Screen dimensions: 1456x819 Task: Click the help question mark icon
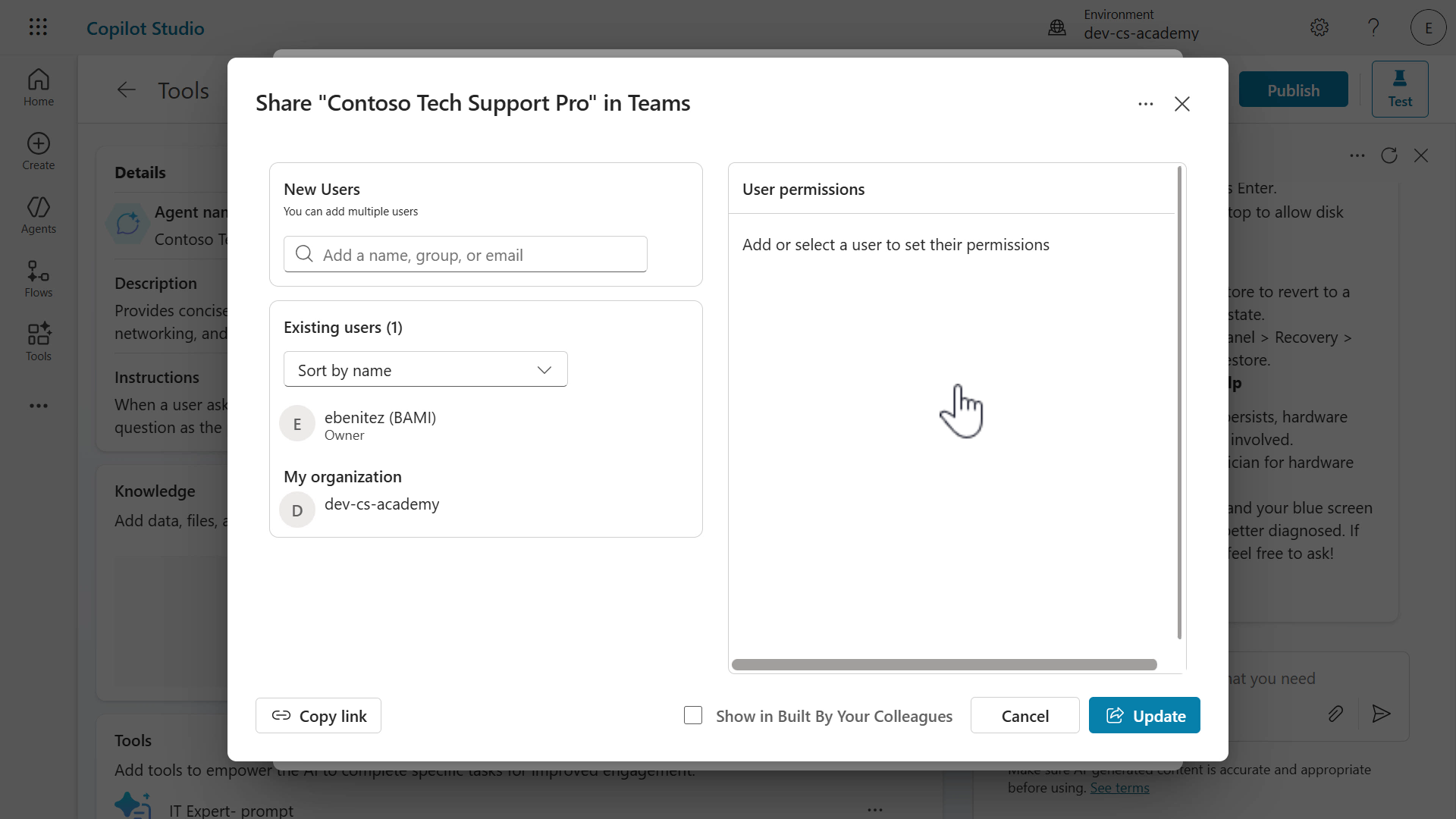point(1373,27)
